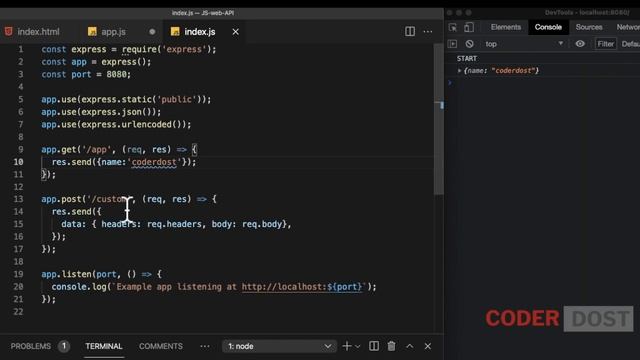Split the editor to the right
The width and height of the screenshot is (640, 360).
[x=410, y=31]
